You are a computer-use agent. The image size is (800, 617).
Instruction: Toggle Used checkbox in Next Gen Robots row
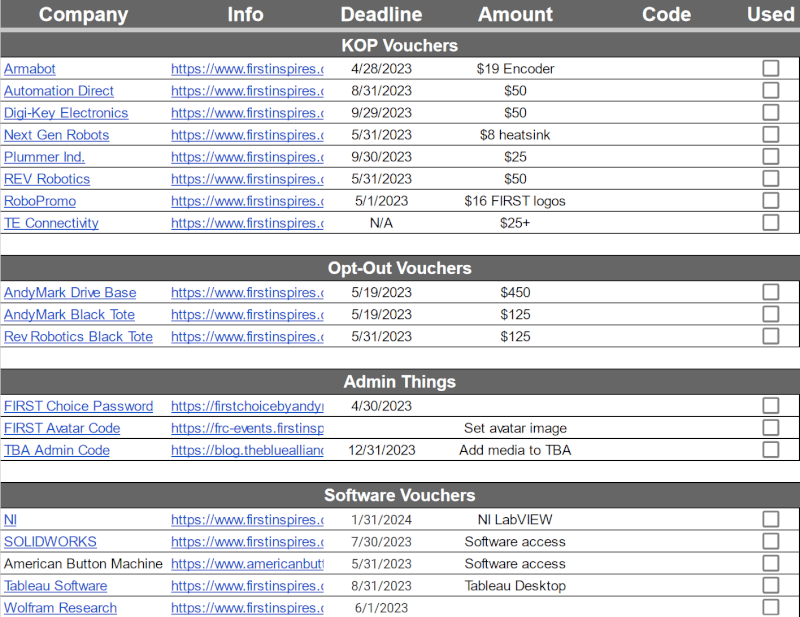click(770, 135)
